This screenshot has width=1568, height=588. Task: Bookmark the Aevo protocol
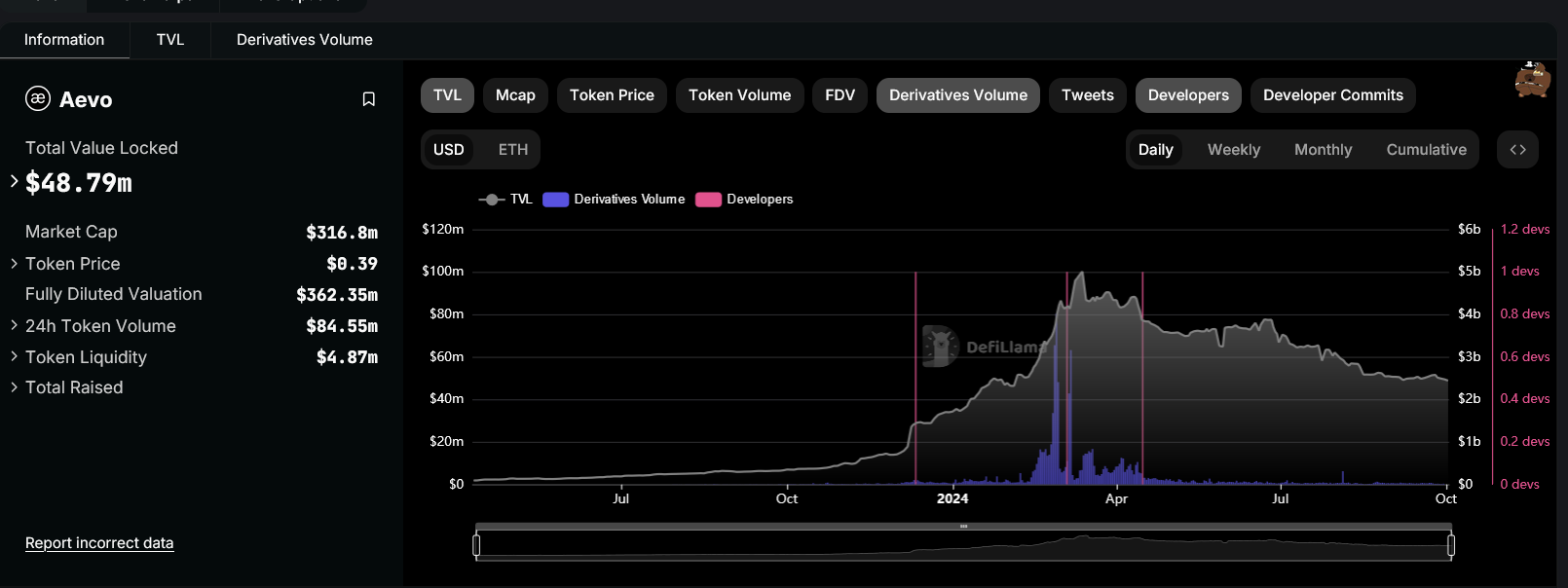coord(369,99)
